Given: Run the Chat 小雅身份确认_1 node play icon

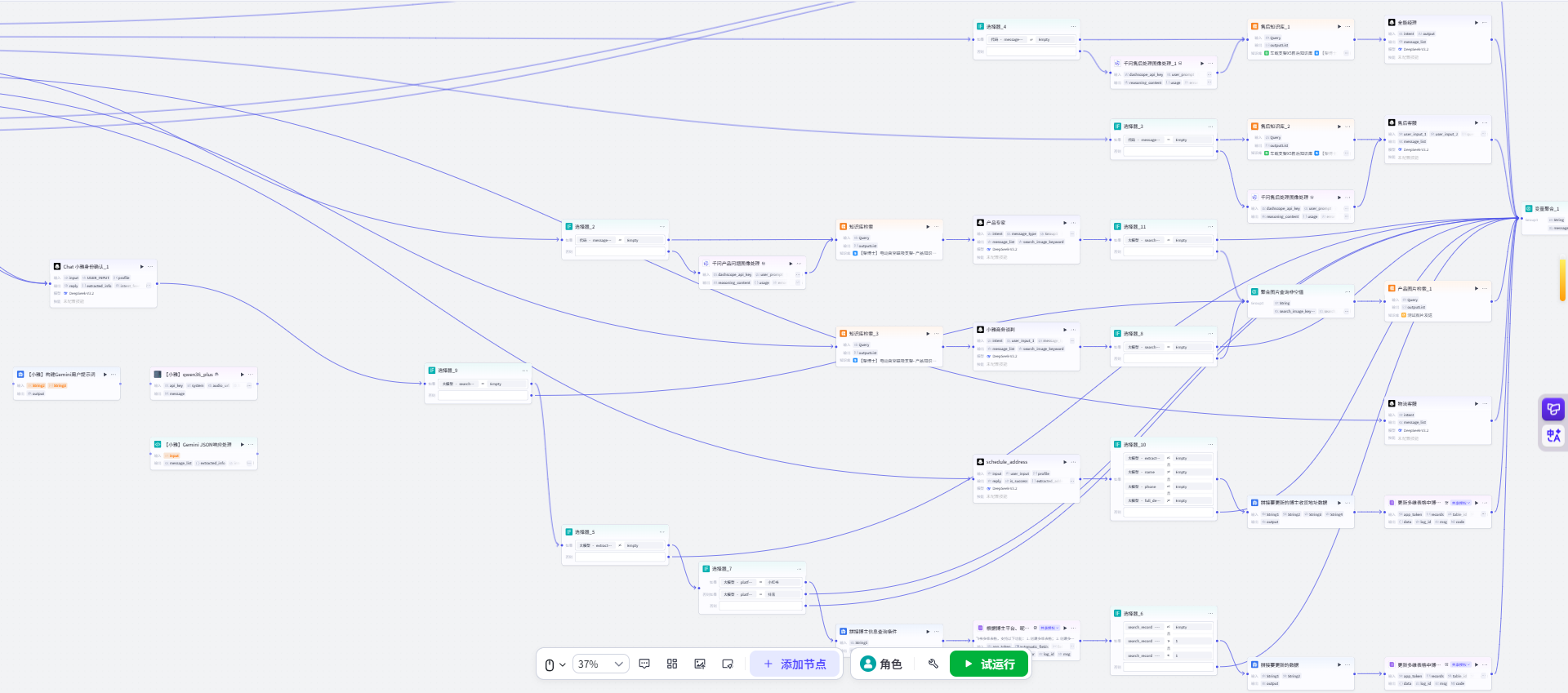Looking at the screenshot, I should pyautogui.click(x=141, y=267).
